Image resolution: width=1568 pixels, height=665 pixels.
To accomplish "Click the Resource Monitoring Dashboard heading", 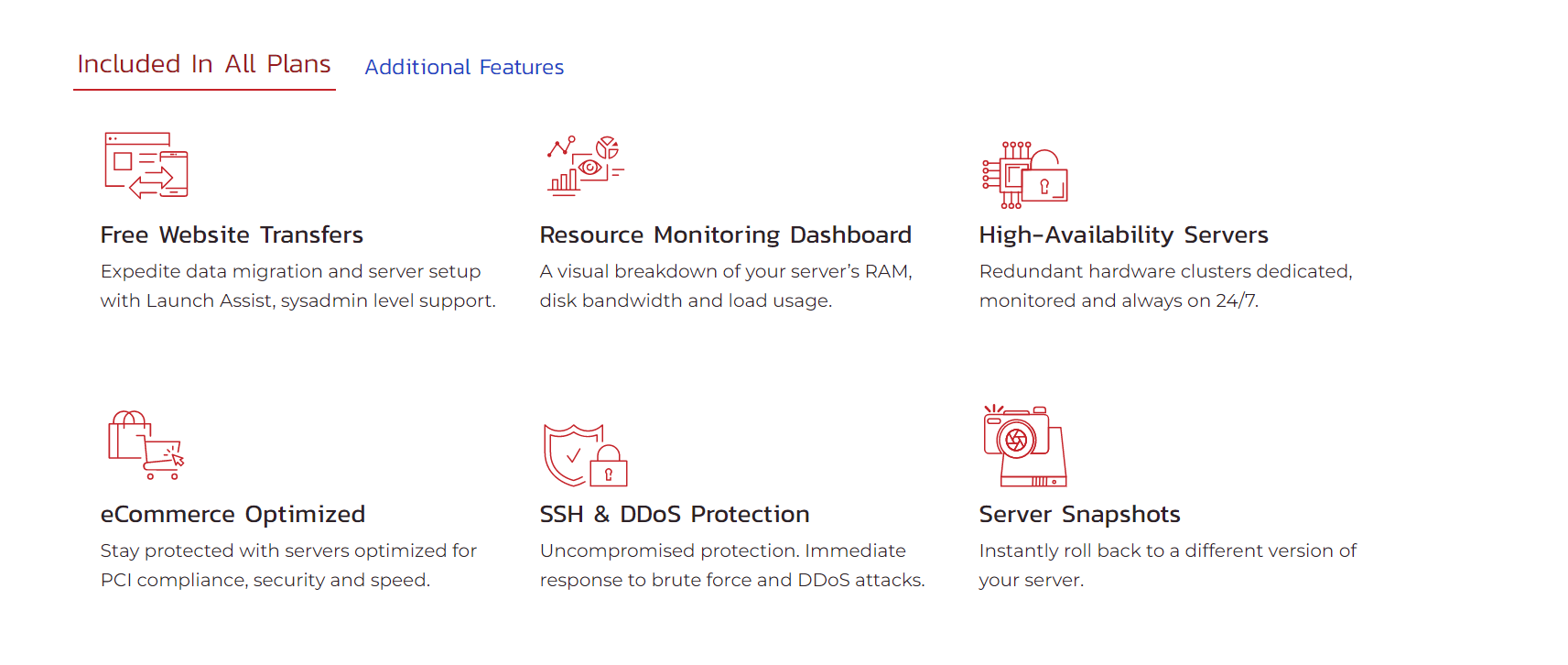I will click(726, 235).
